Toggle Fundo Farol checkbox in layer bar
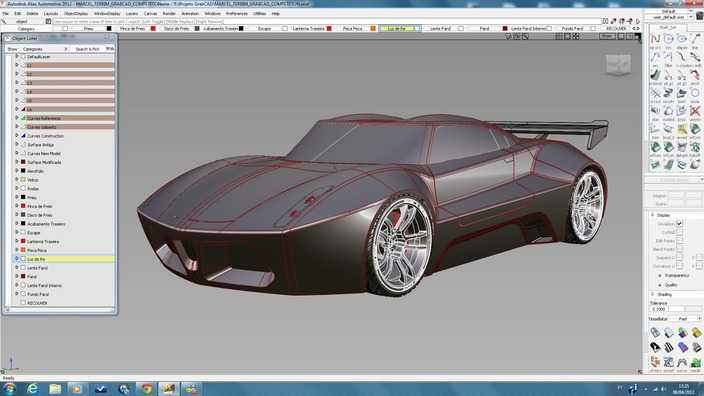704x396 pixels. point(593,28)
